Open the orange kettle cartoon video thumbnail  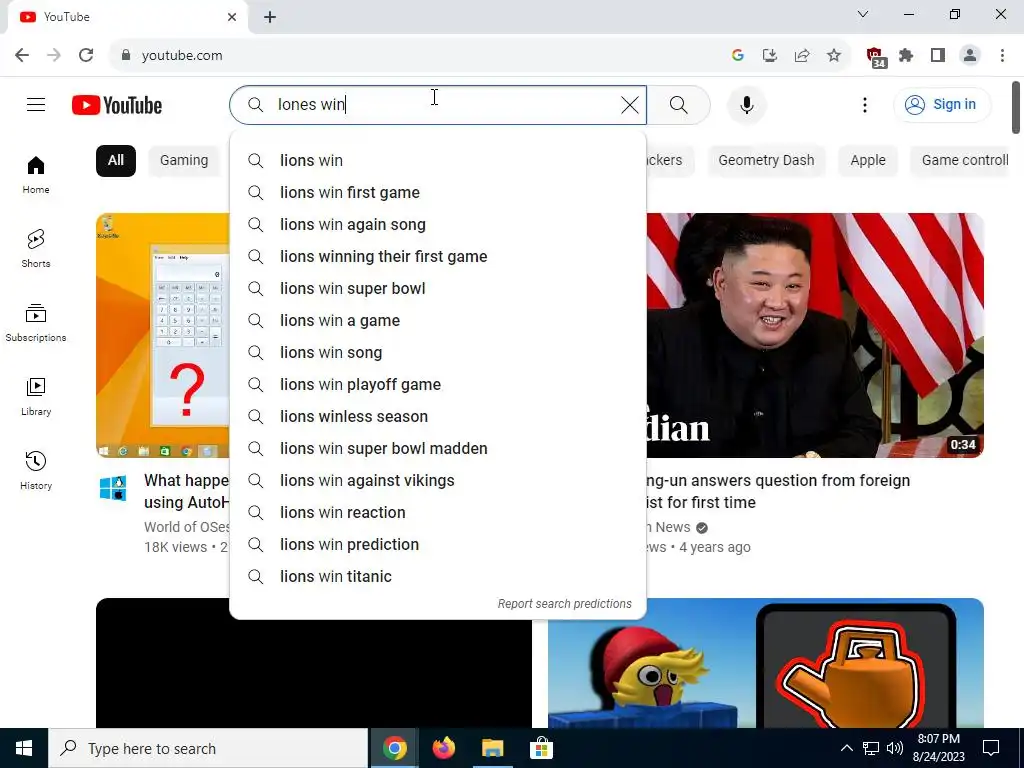765,663
